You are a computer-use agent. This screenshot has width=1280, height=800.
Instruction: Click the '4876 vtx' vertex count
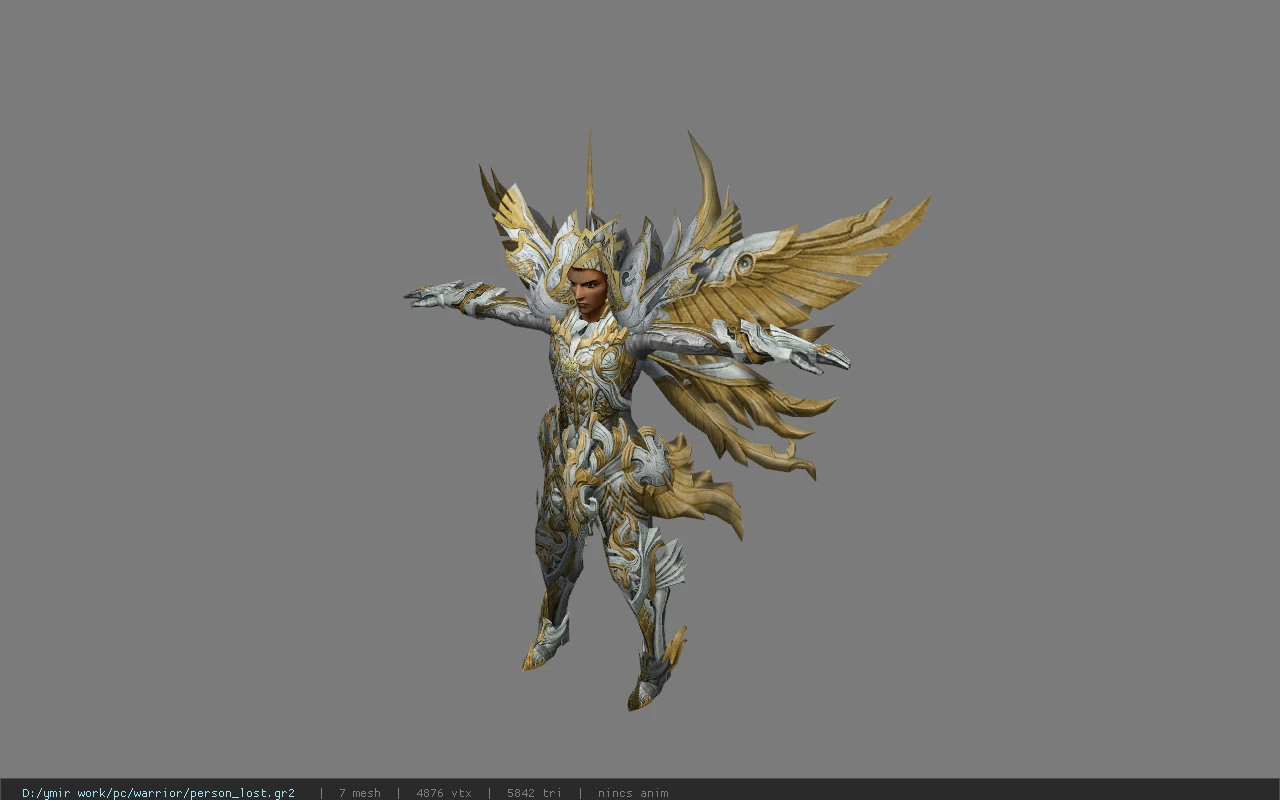[x=444, y=793]
